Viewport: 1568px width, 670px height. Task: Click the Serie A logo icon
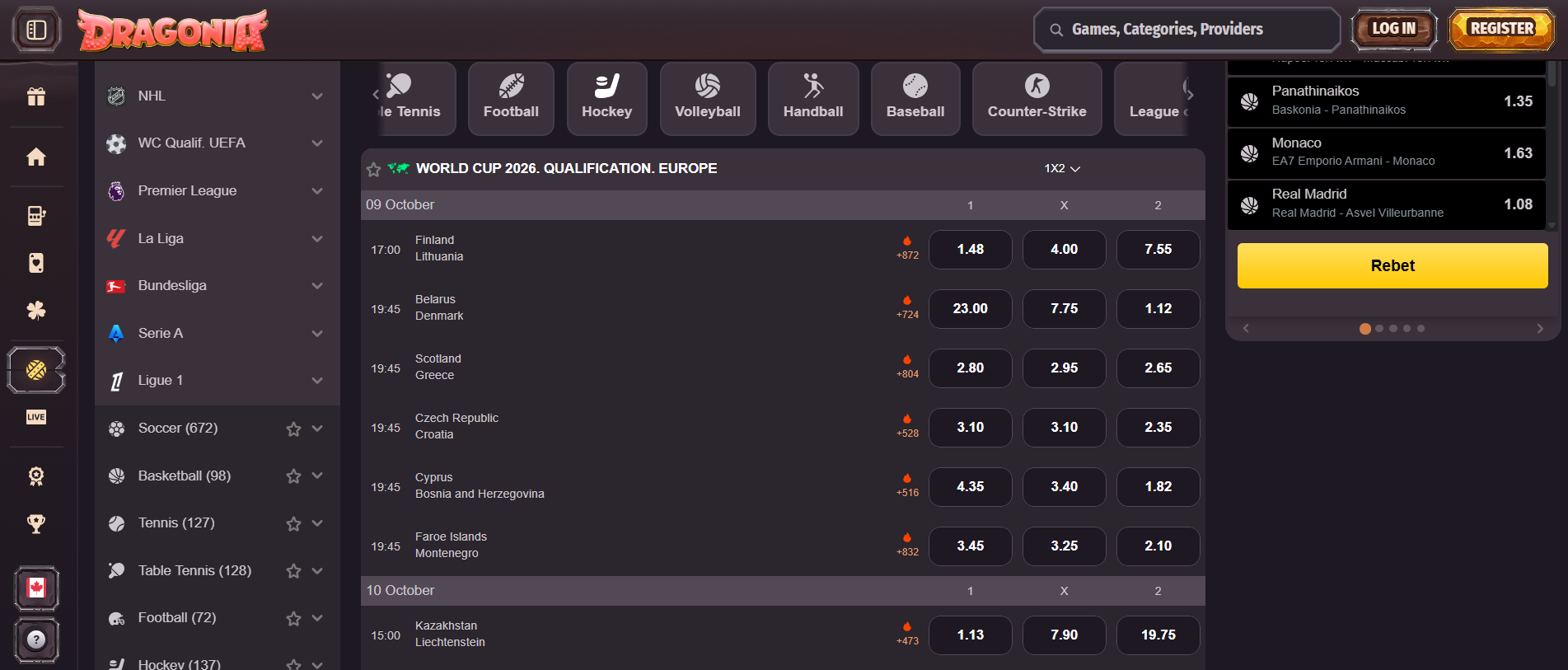[116, 334]
